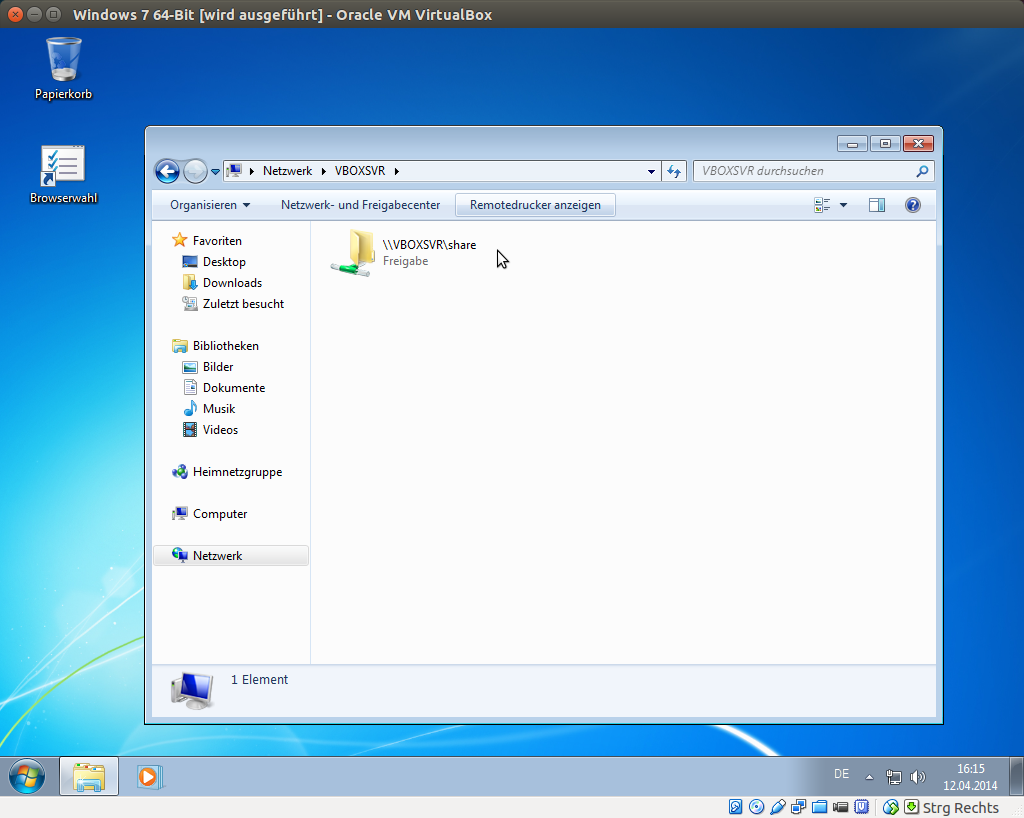Click the computer icon in address bar

[234, 171]
